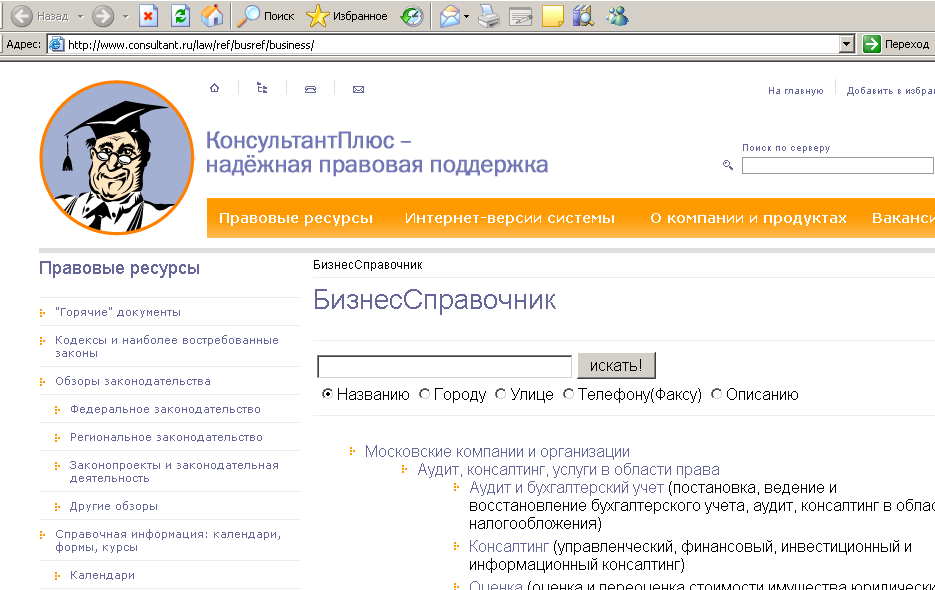
Task: Open Федеральное законодательство sidebar item
Action: 165,409
